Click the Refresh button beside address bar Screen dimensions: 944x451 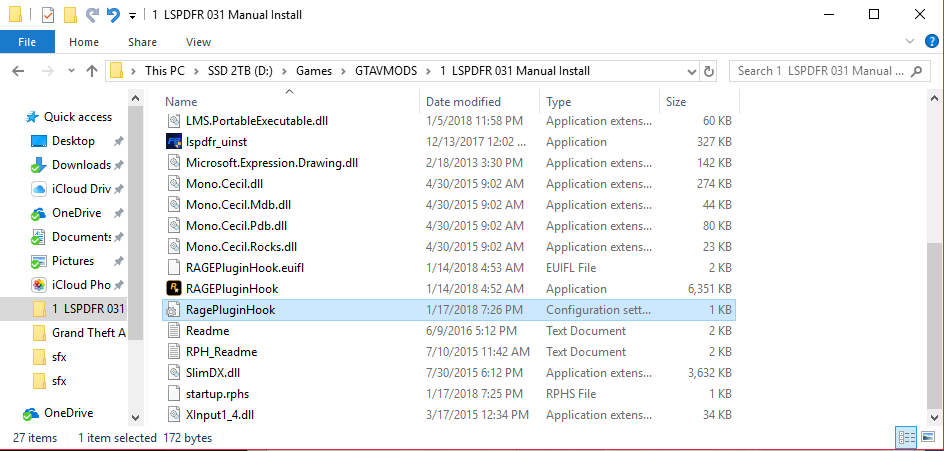pyautogui.click(x=709, y=71)
